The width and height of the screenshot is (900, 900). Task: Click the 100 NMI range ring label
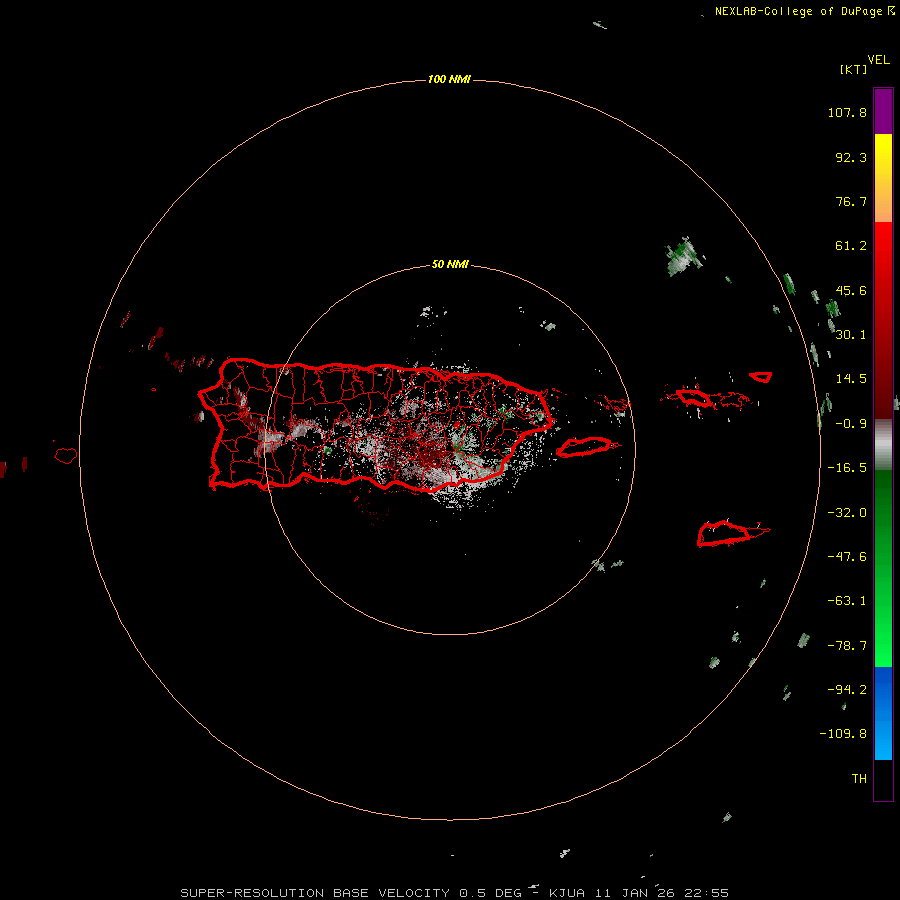pos(449,79)
